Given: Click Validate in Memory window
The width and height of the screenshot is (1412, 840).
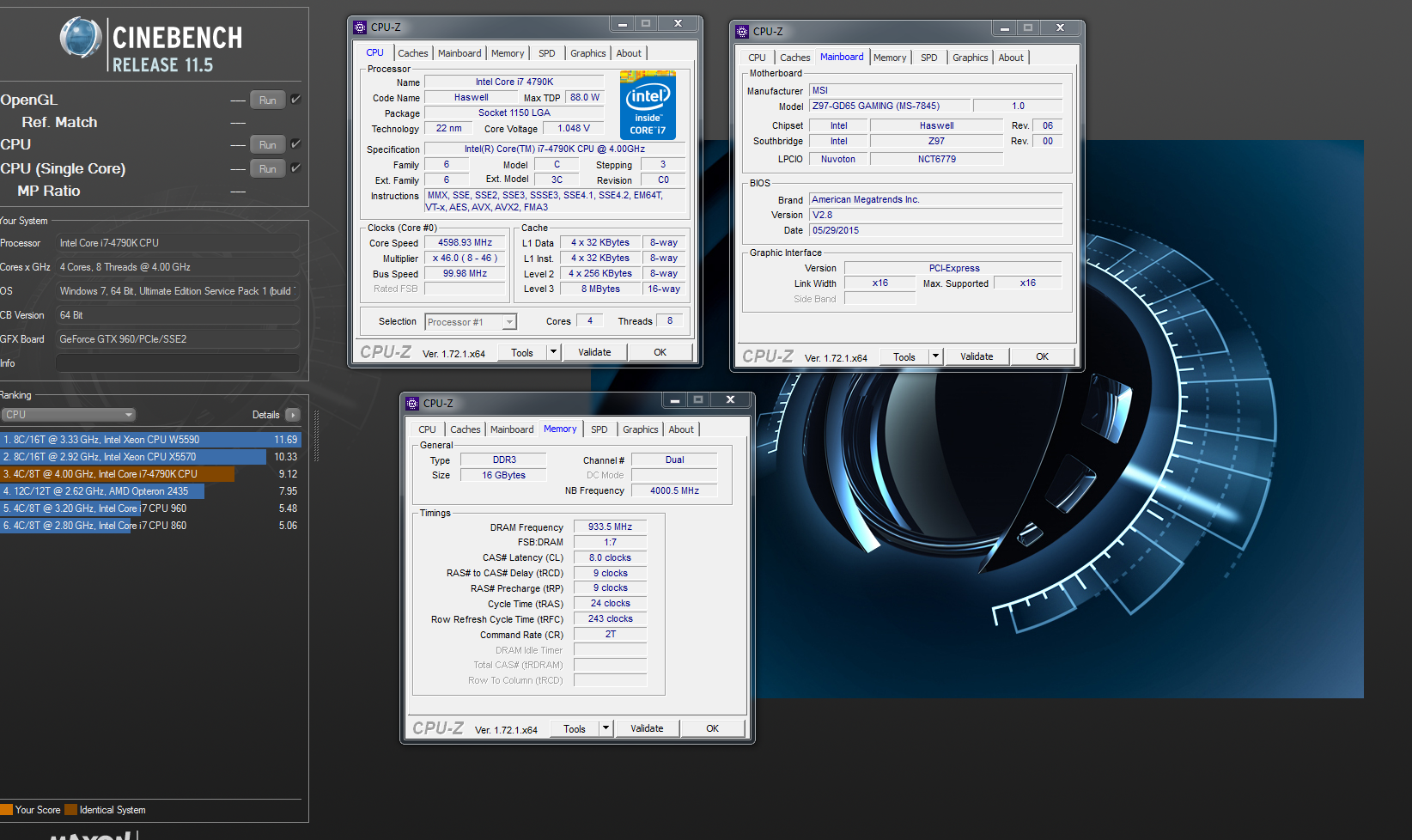Looking at the screenshot, I should click(x=647, y=728).
